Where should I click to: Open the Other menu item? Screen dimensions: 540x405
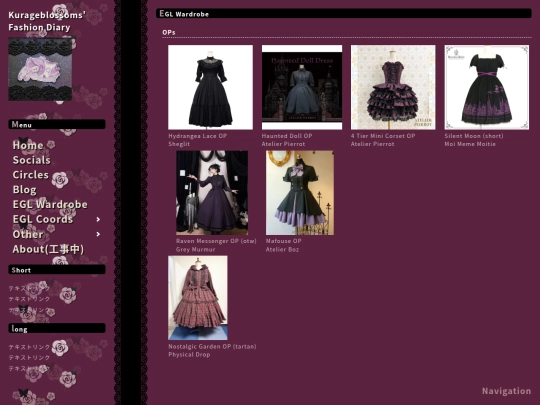28,234
